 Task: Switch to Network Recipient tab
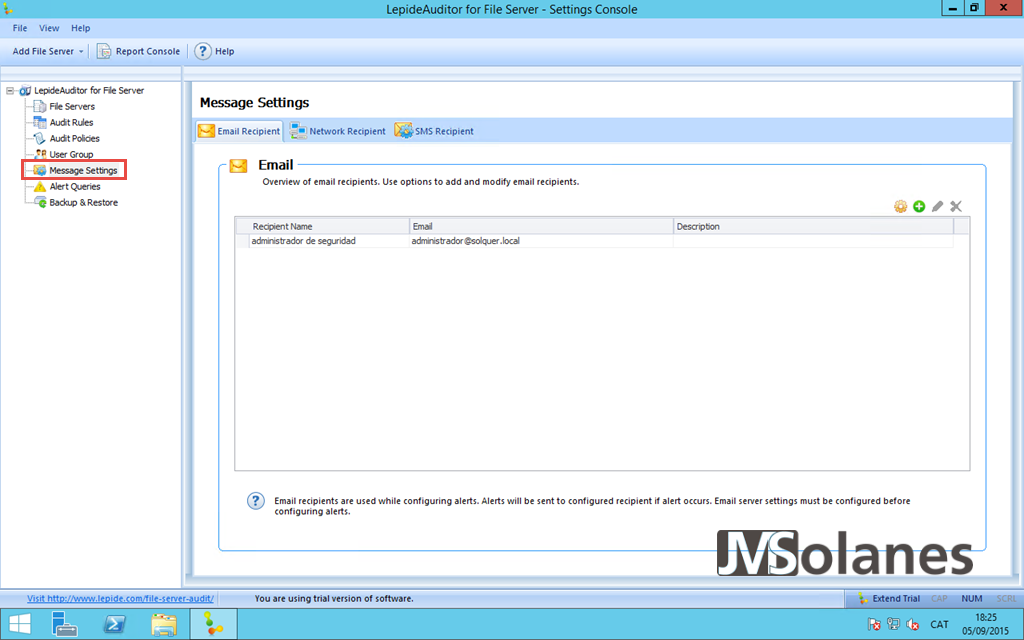338,131
